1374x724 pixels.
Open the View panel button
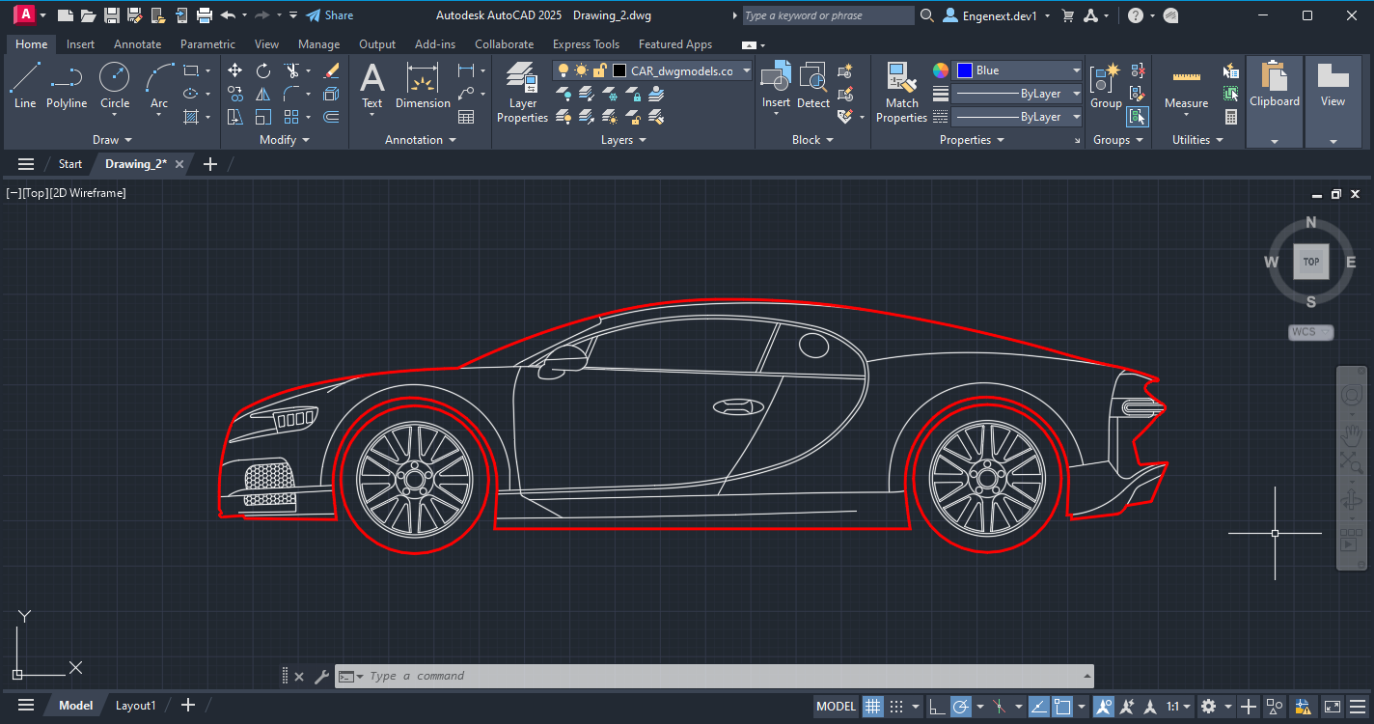[x=1333, y=101]
